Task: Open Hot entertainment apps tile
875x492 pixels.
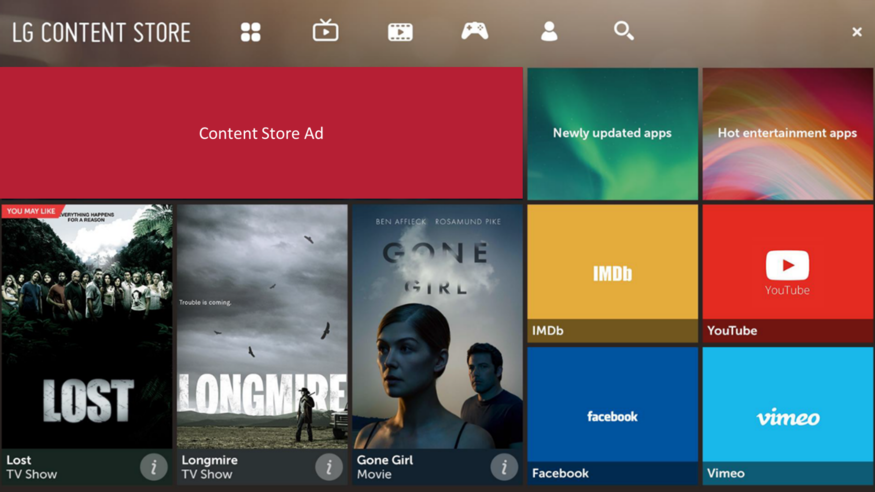Action: click(x=787, y=133)
